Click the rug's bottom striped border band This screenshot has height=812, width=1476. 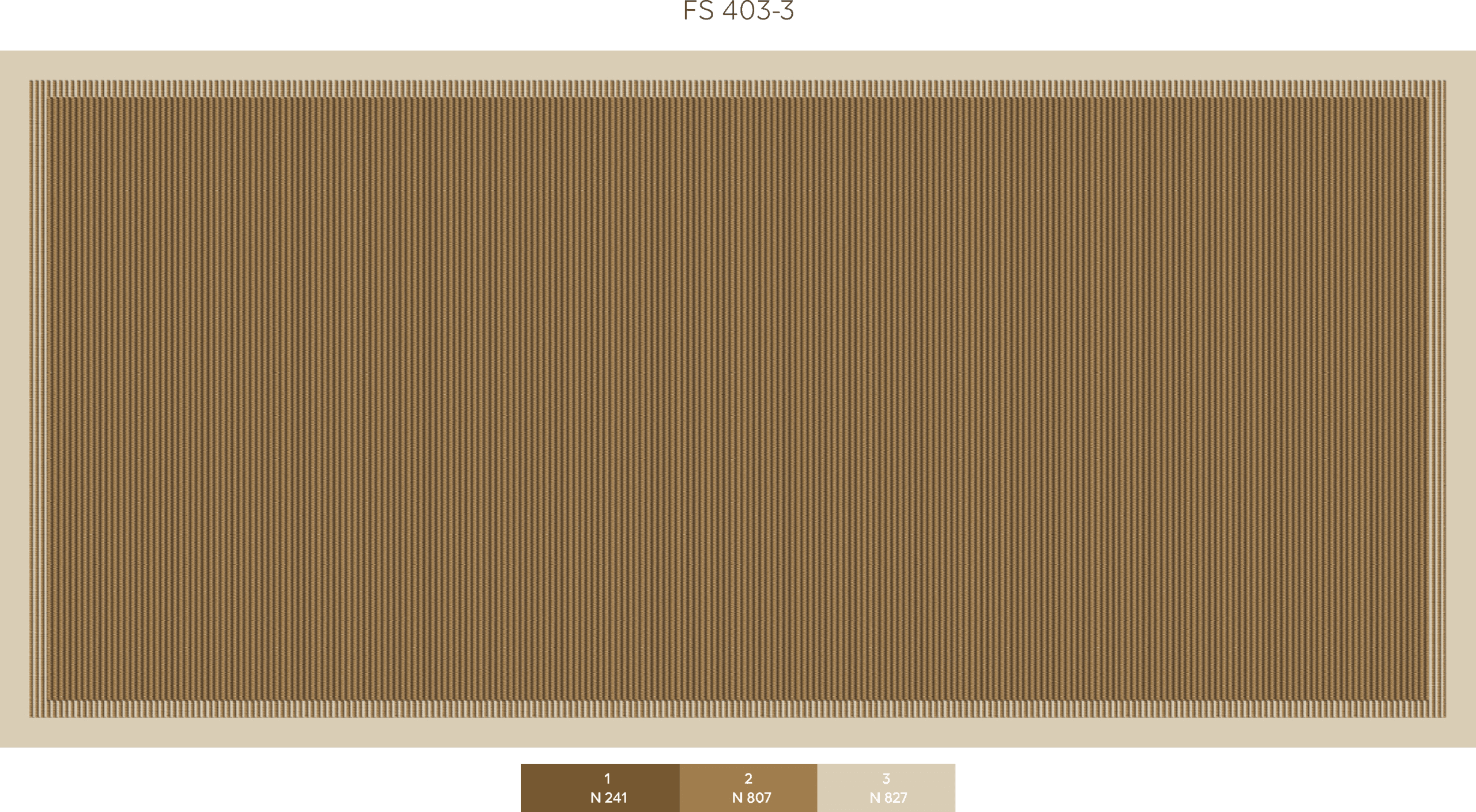(738, 709)
